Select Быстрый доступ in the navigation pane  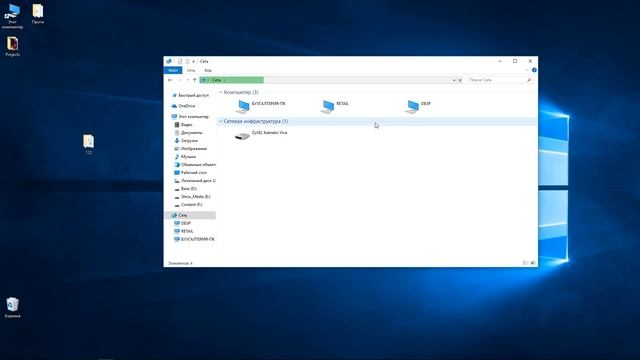(190, 95)
